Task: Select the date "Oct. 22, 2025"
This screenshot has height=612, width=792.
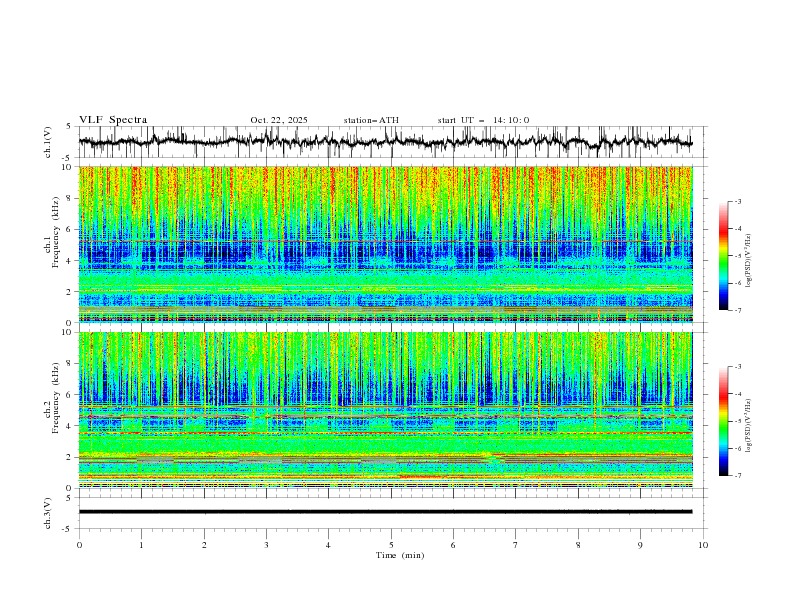Action: [x=279, y=120]
